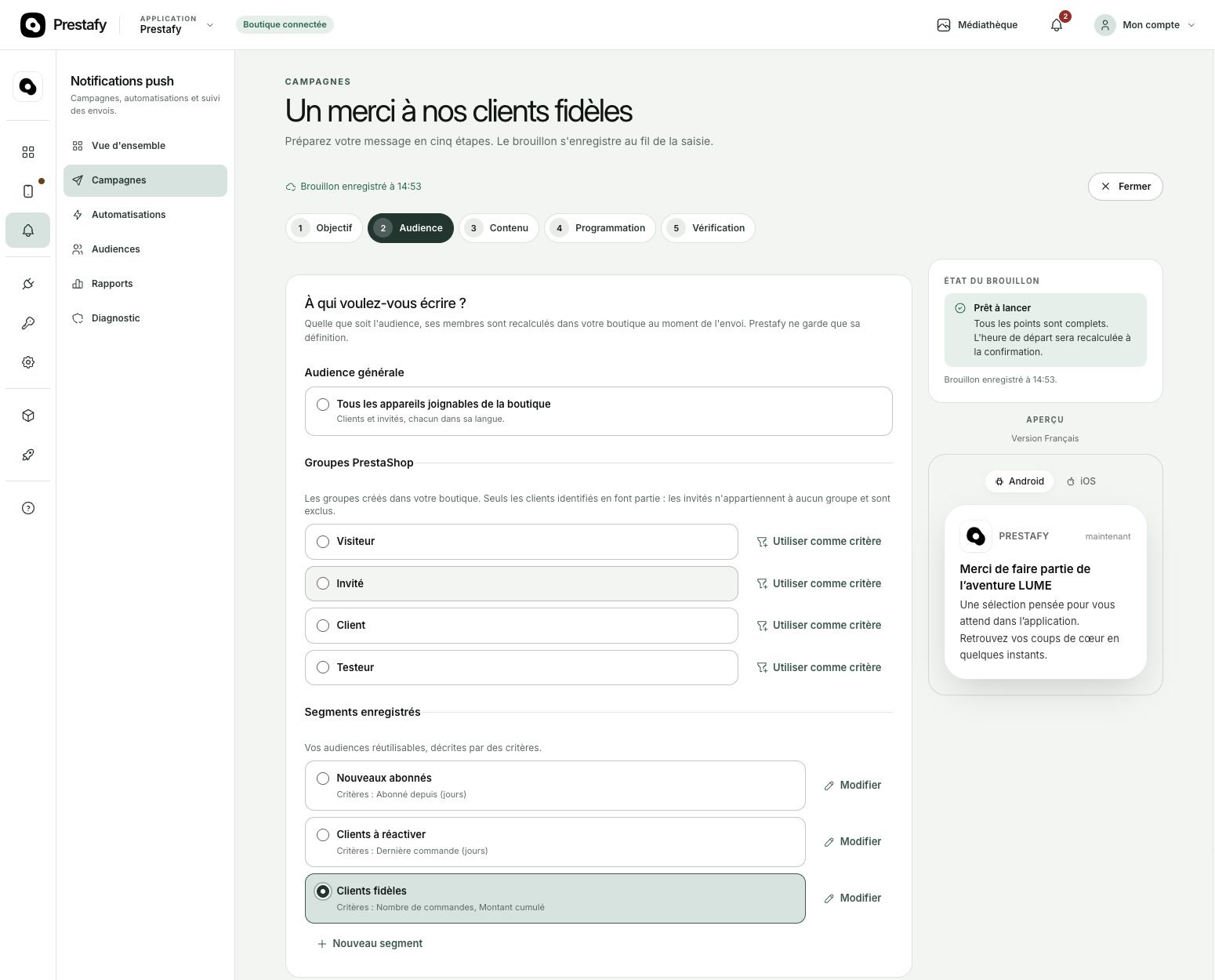This screenshot has height=980, width=1215.
Task: Open Automatisations in the sidebar
Action: pyautogui.click(x=145, y=215)
